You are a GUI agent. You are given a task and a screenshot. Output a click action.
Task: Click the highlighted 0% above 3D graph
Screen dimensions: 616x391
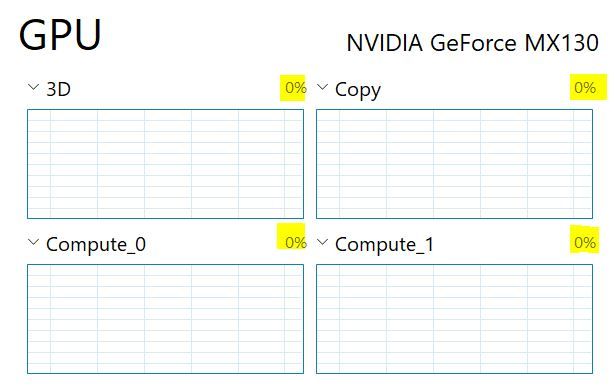coord(296,88)
